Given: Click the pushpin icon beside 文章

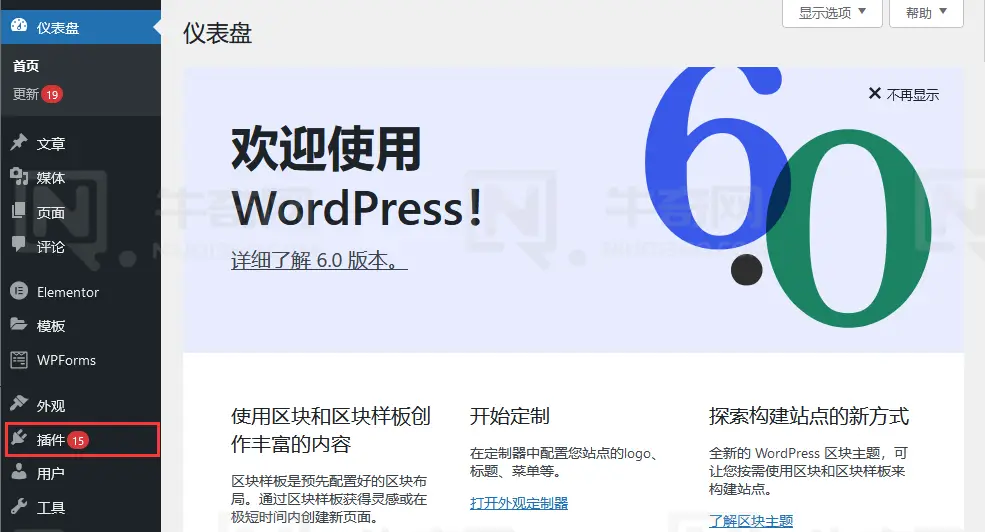Looking at the screenshot, I should [x=19, y=143].
